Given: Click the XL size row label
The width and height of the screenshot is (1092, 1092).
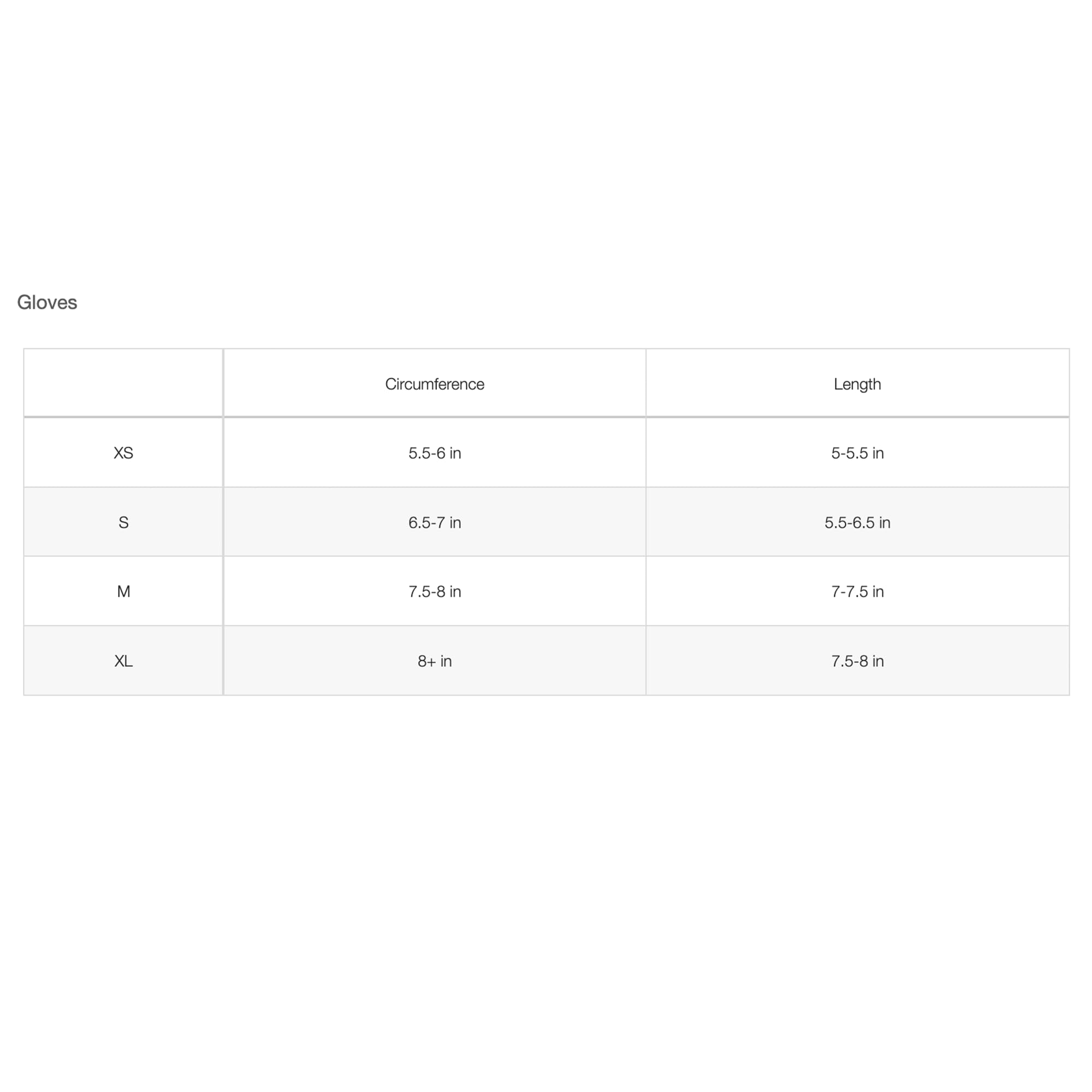Looking at the screenshot, I should (123, 661).
